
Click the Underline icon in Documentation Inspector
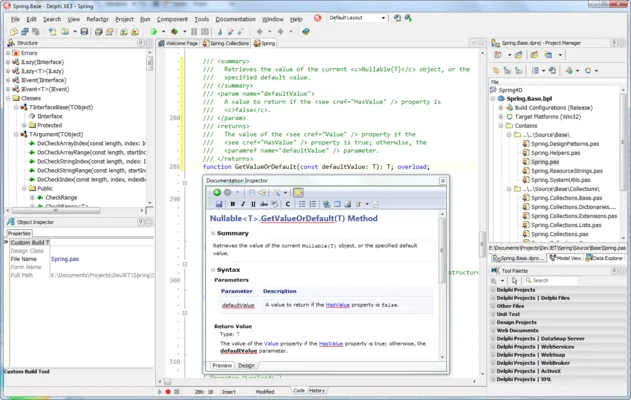[253, 204]
